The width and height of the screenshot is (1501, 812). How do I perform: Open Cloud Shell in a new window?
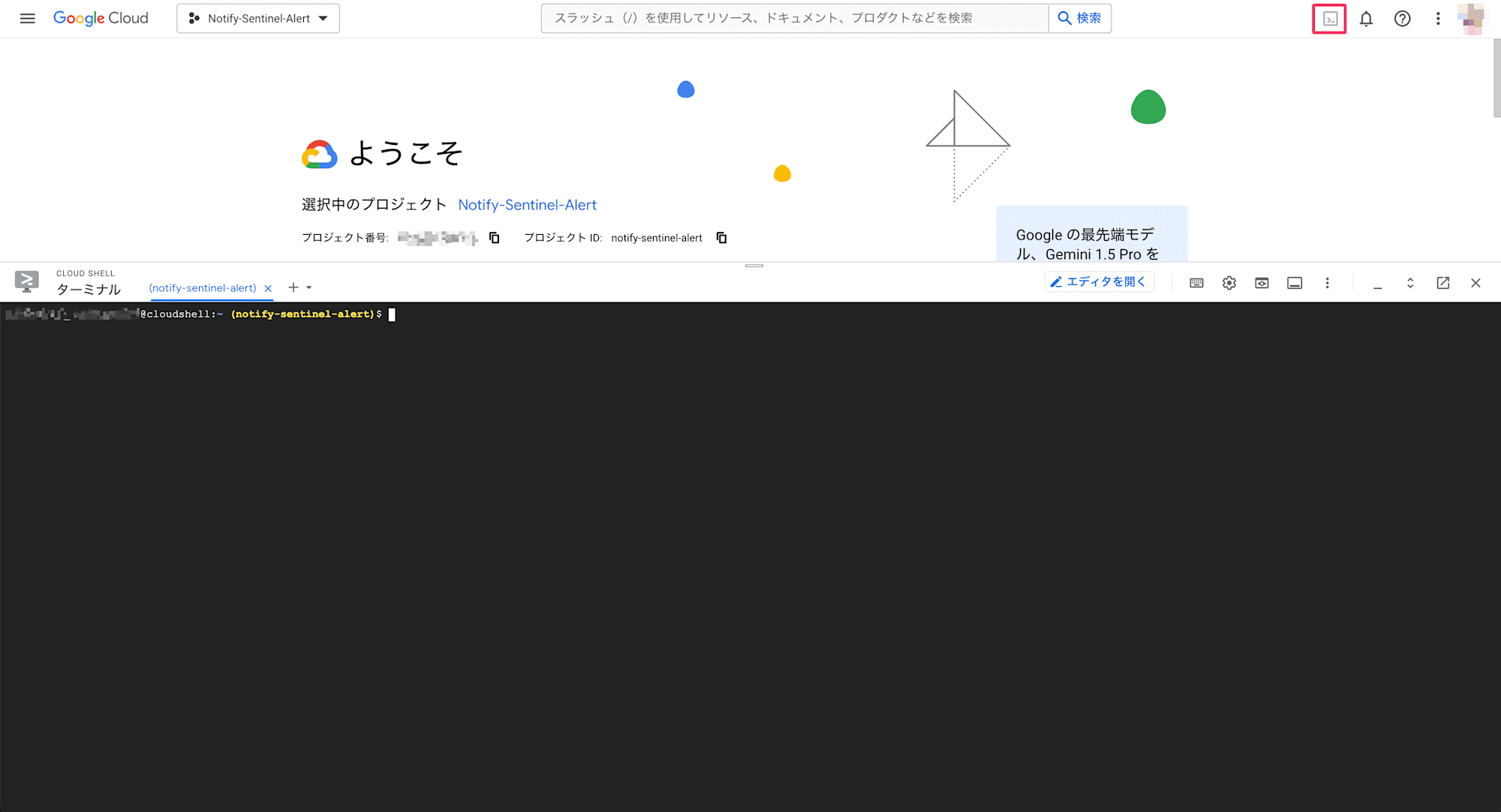(x=1442, y=283)
